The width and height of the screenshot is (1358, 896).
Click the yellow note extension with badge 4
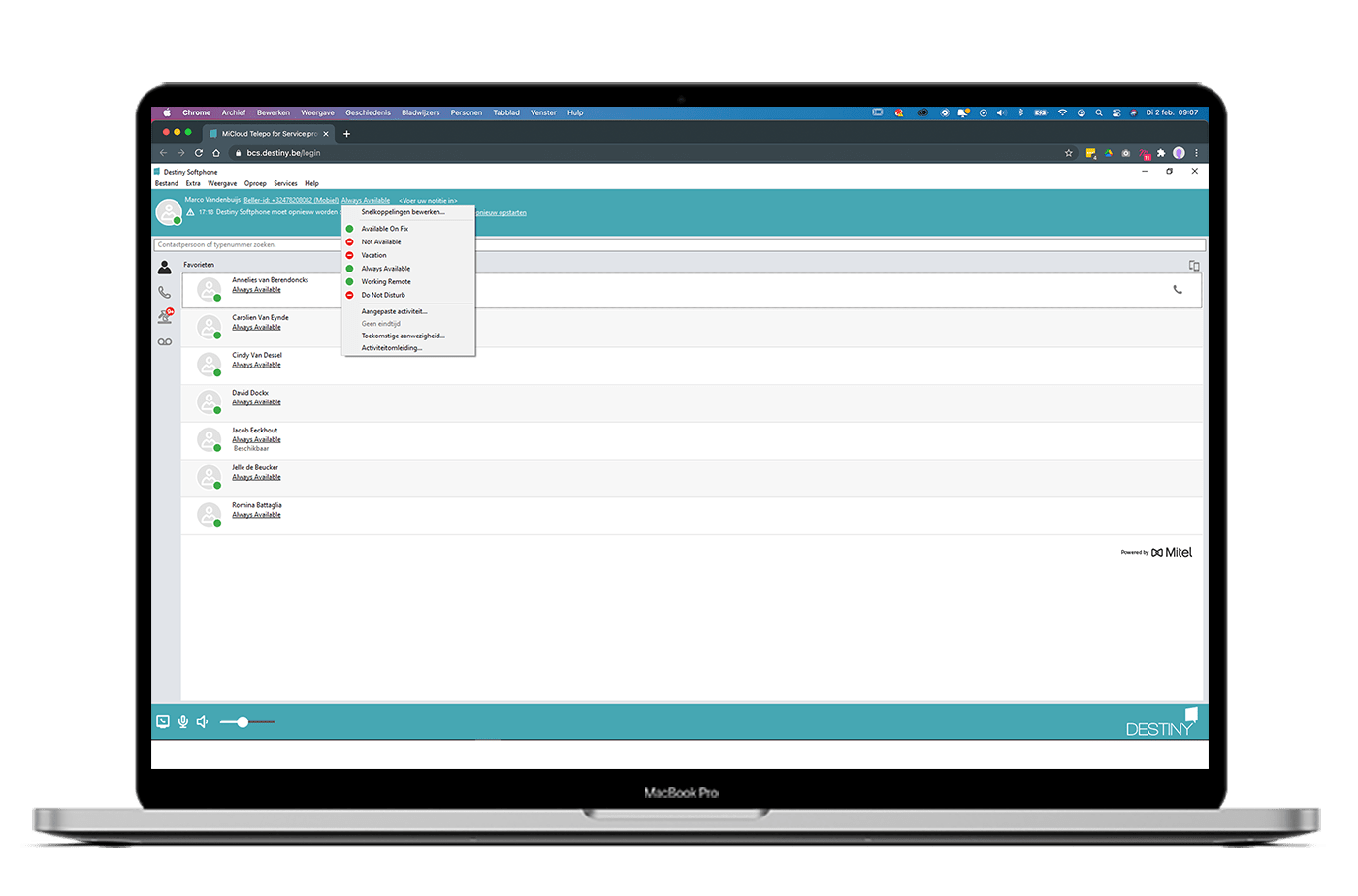click(x=1090, y=153)
